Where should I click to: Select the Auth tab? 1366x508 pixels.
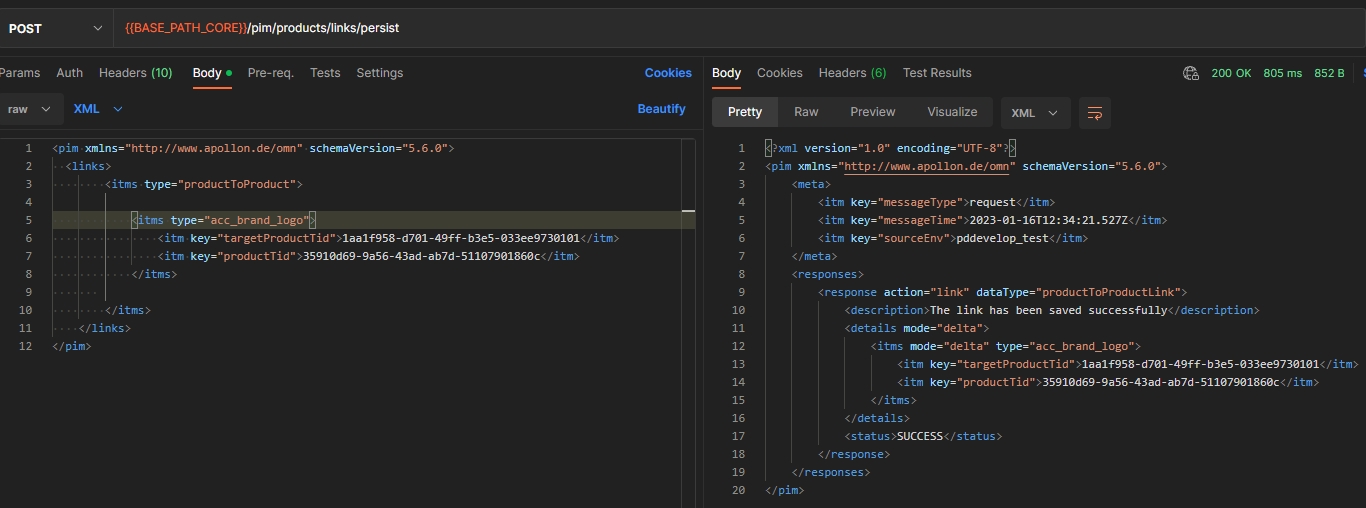70,73
